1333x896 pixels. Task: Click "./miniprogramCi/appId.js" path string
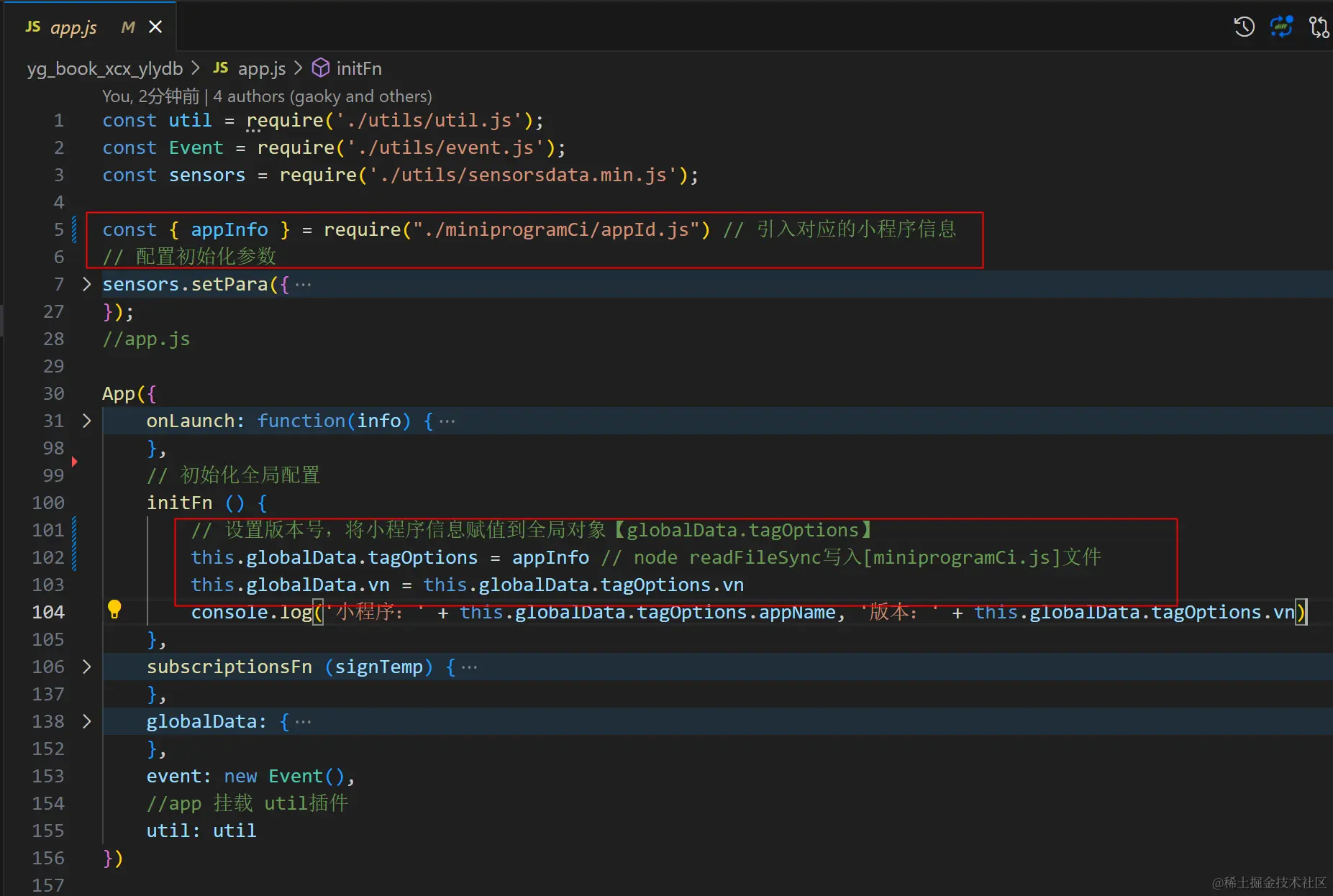(556, 229)
